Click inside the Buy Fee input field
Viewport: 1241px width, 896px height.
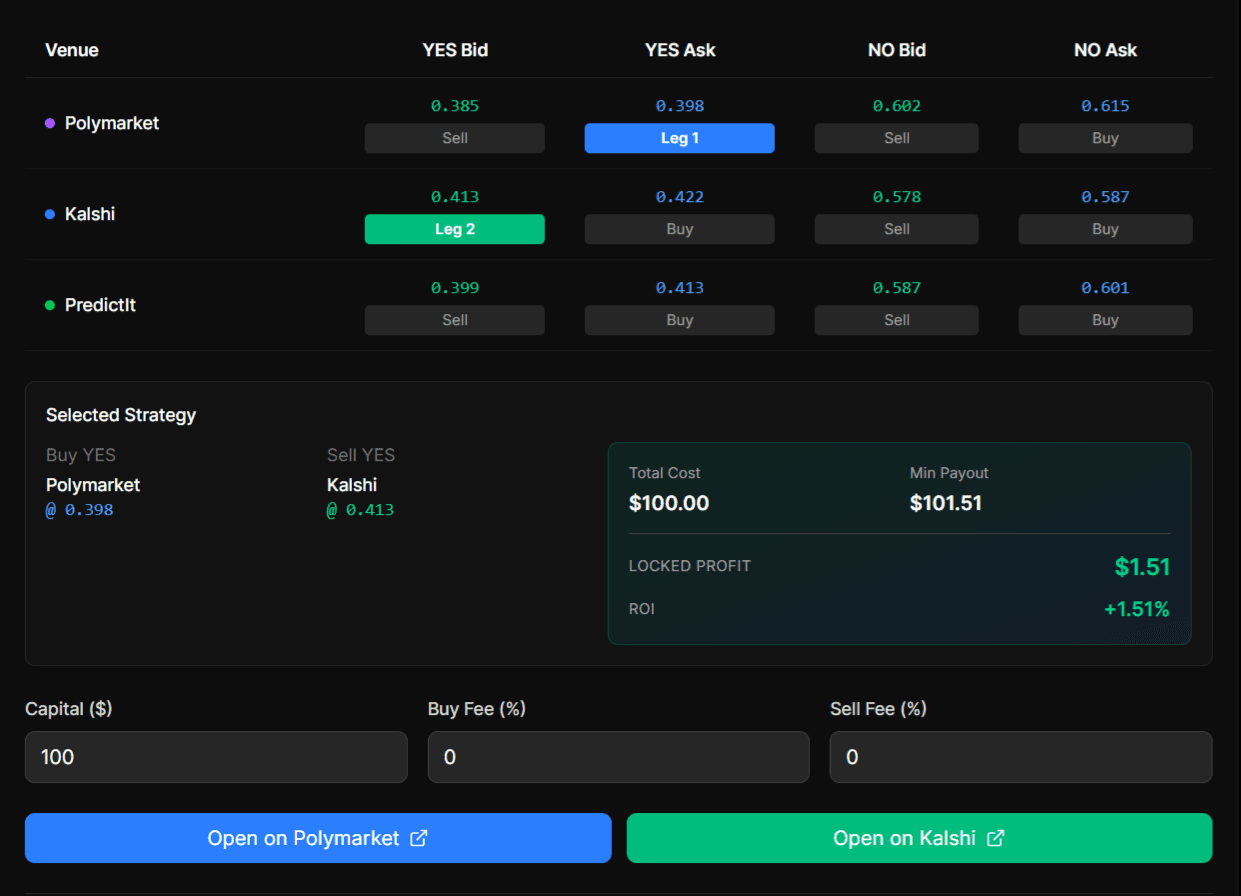[618, 757]
